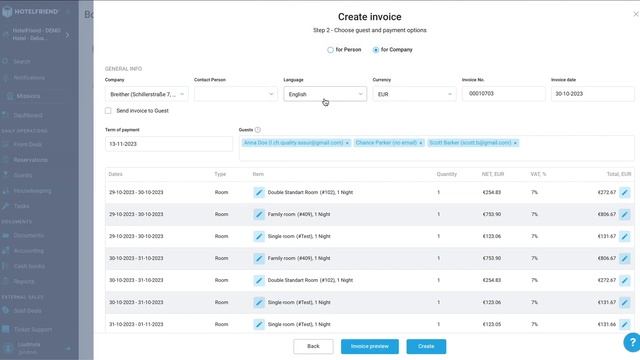640x360 pixels.
Task: Edit item of first Double Standart Room row
Action: (259, 192)
